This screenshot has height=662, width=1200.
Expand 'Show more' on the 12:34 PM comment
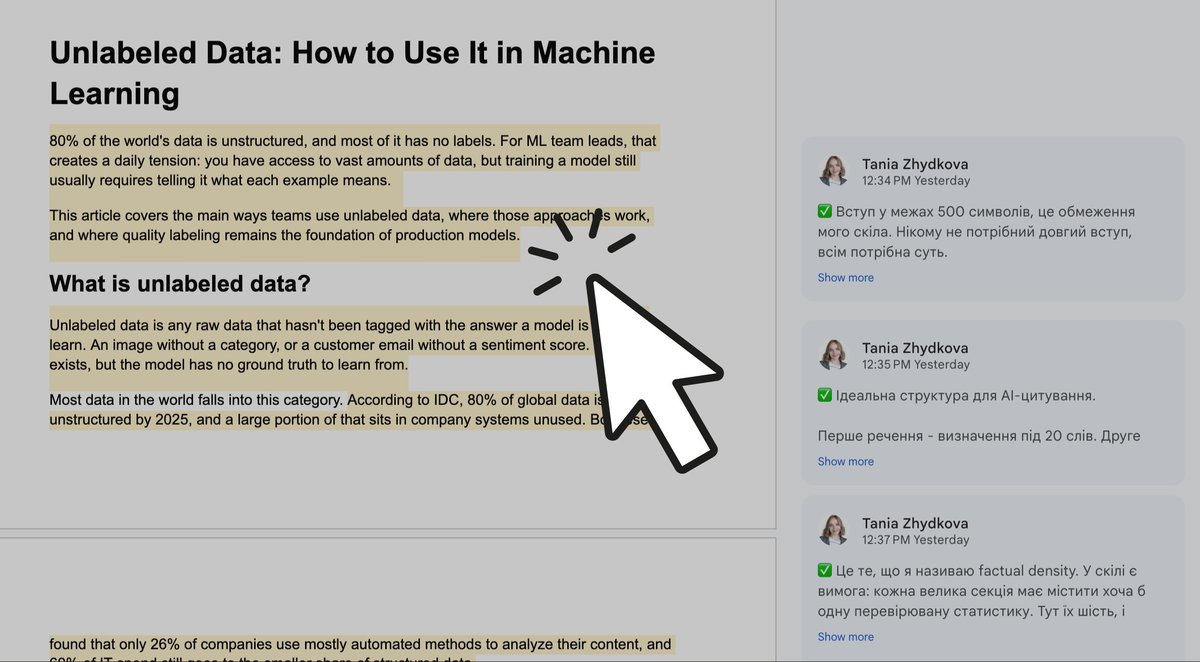(845, 278)
